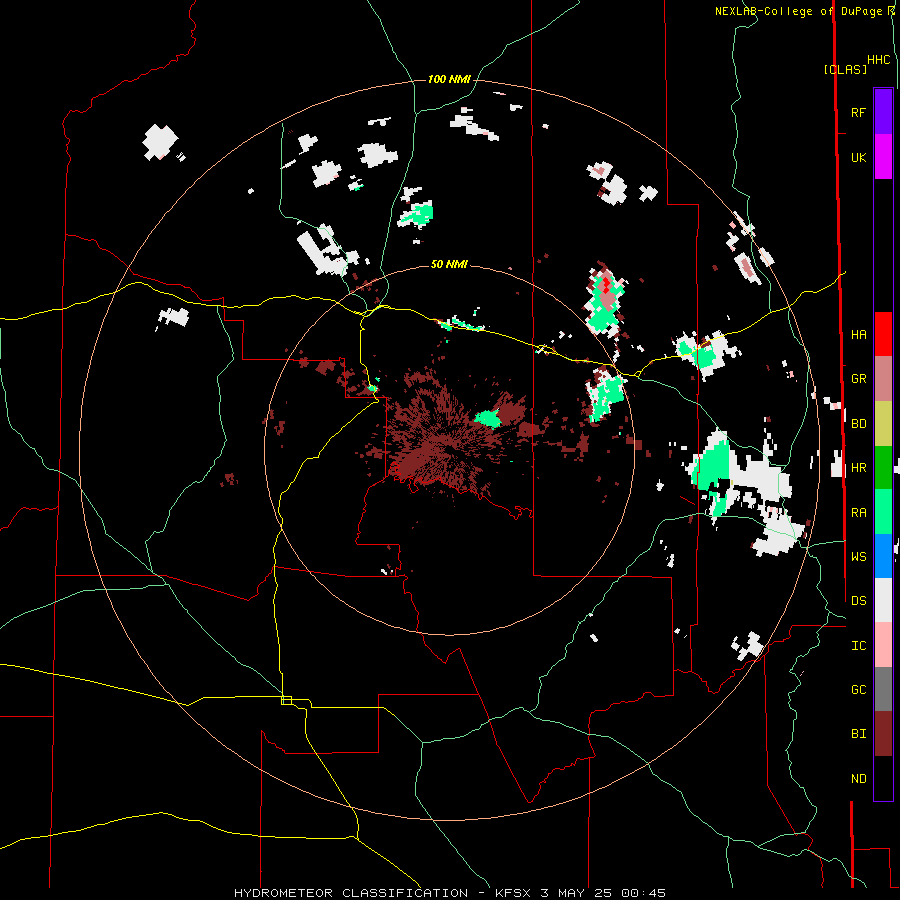Click the "100 NMI" range ring label

(x=449, y=79)
